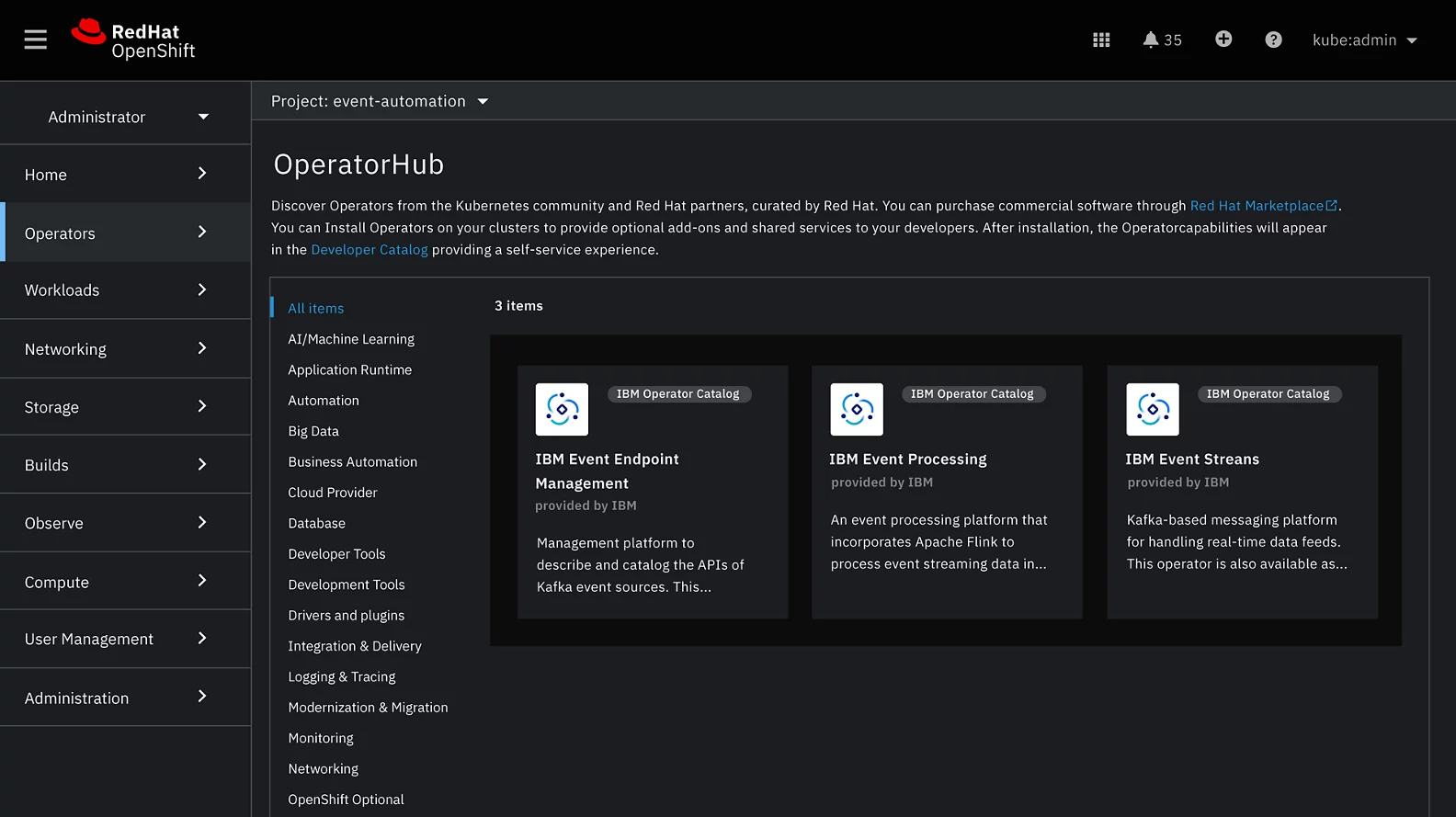The height and width of the screenshot is (817, 1456).
Task: Filter by Developer Tools category
Action: click(336, 554)
